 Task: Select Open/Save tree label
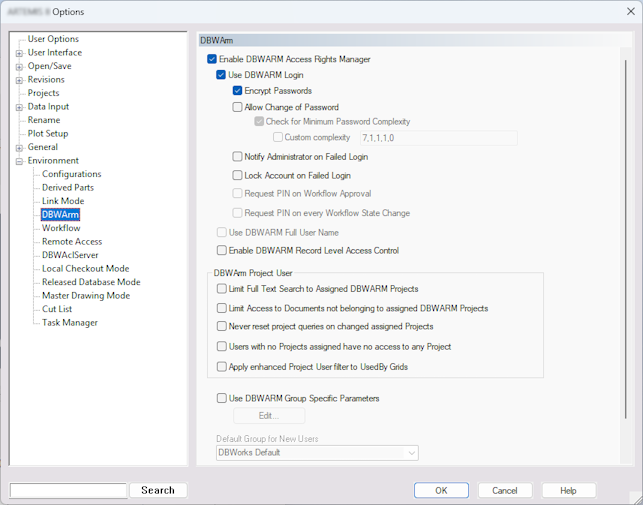50,66
